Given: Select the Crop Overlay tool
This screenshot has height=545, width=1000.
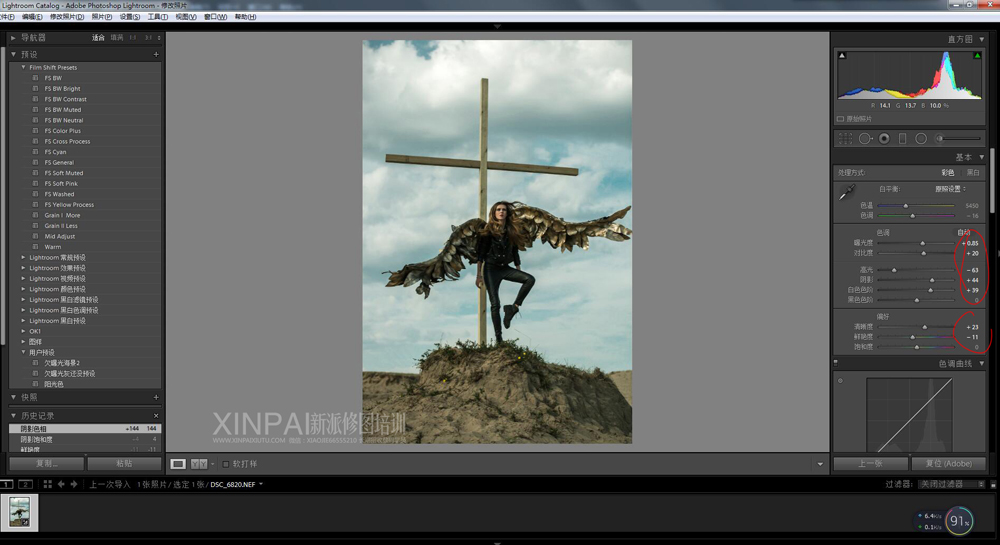Looking at the screenshot, I should point(846,138).
